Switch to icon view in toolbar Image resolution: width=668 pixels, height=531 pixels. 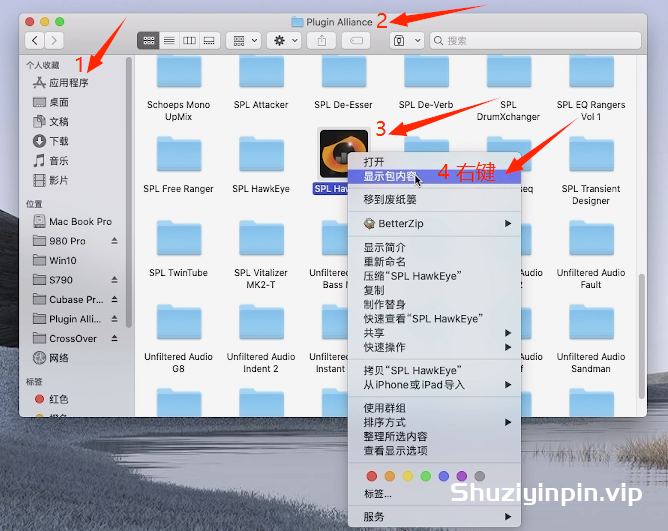(x=148, y=40)
